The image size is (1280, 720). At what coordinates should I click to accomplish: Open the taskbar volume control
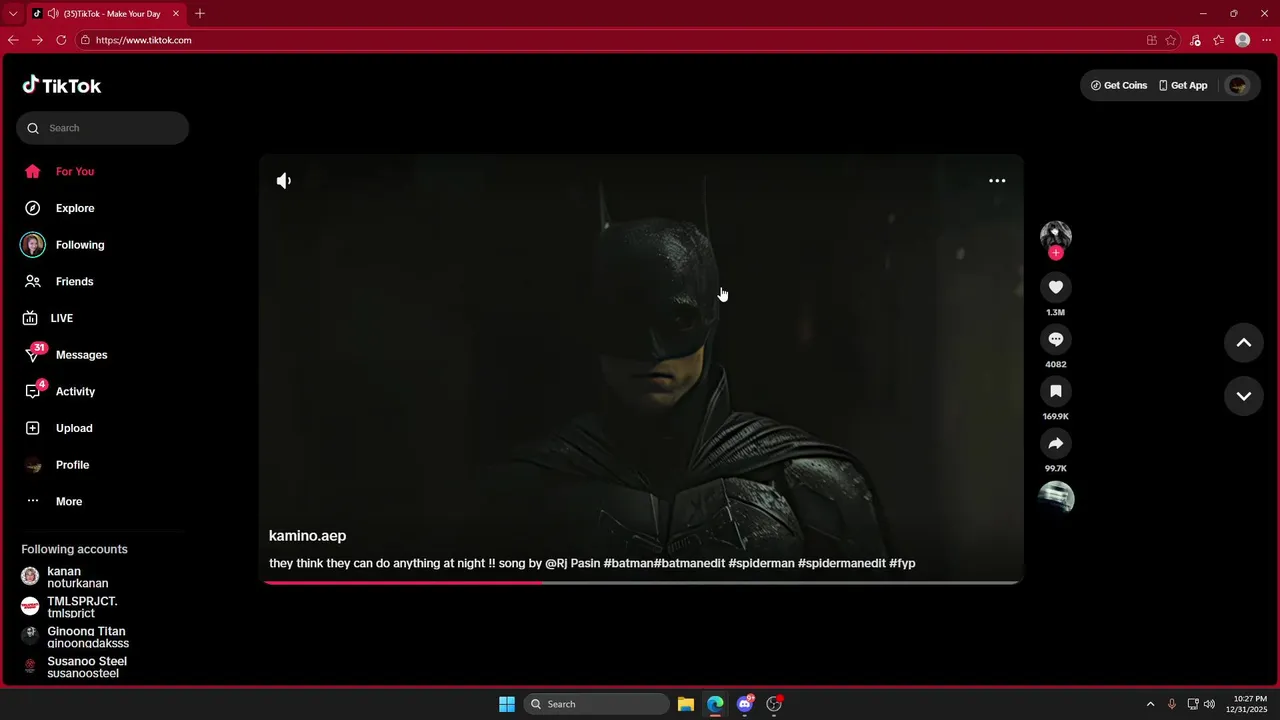(x=1210, y=704)
